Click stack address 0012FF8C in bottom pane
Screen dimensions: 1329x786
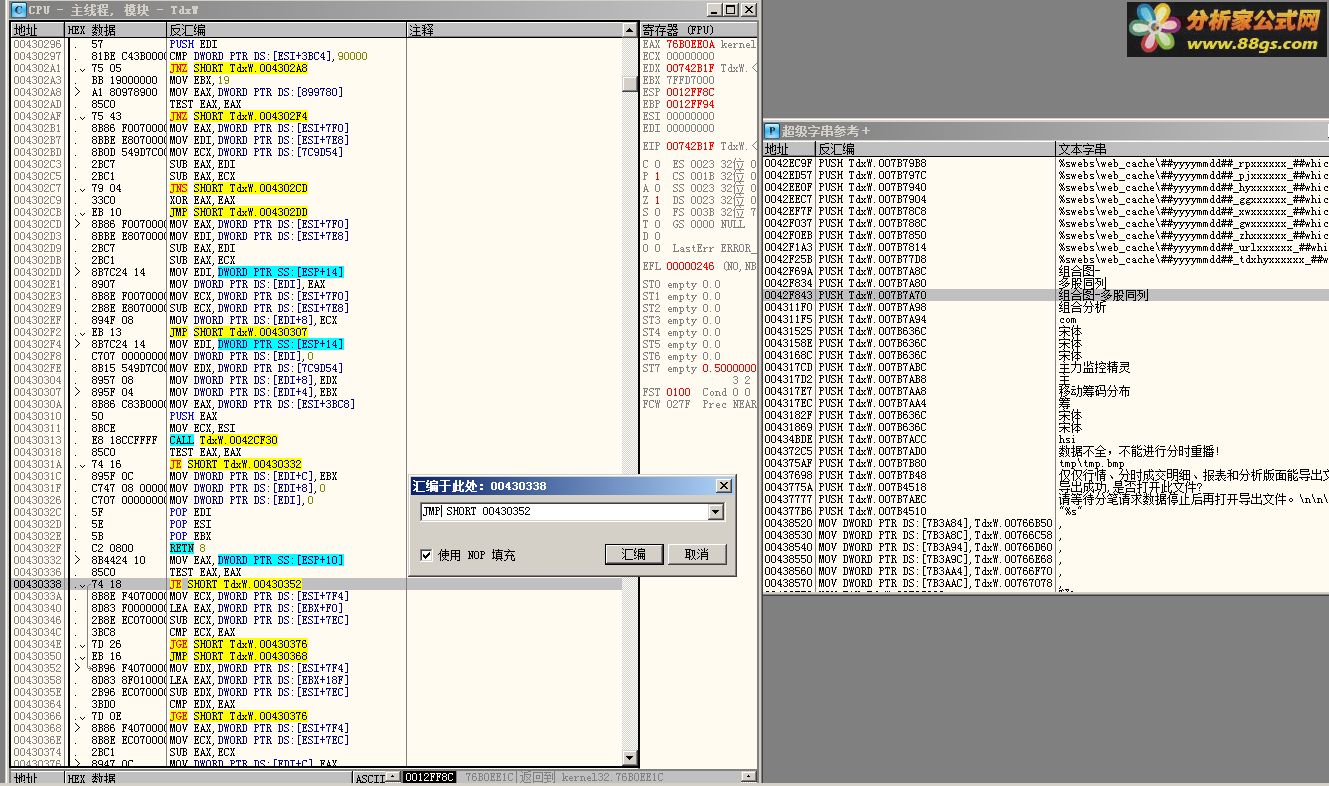click(429, 777)
